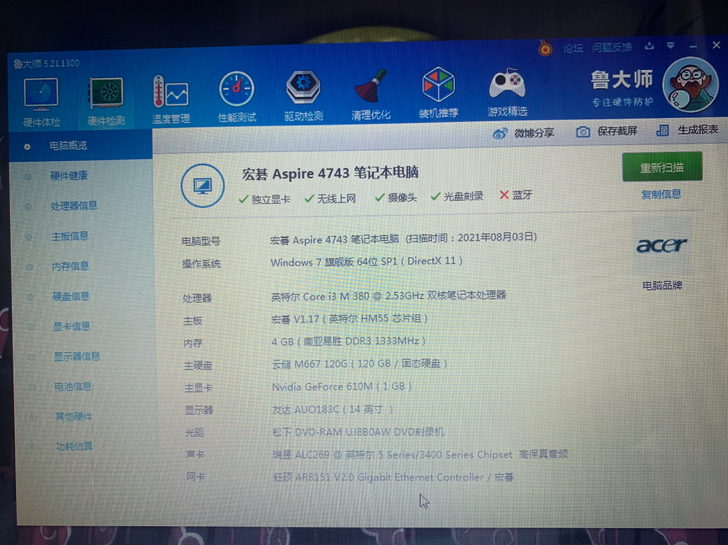The height and width of the screenshot is (545, 728).
Task: Click 友达 AUO183C display text
Action: click(332, 409)
